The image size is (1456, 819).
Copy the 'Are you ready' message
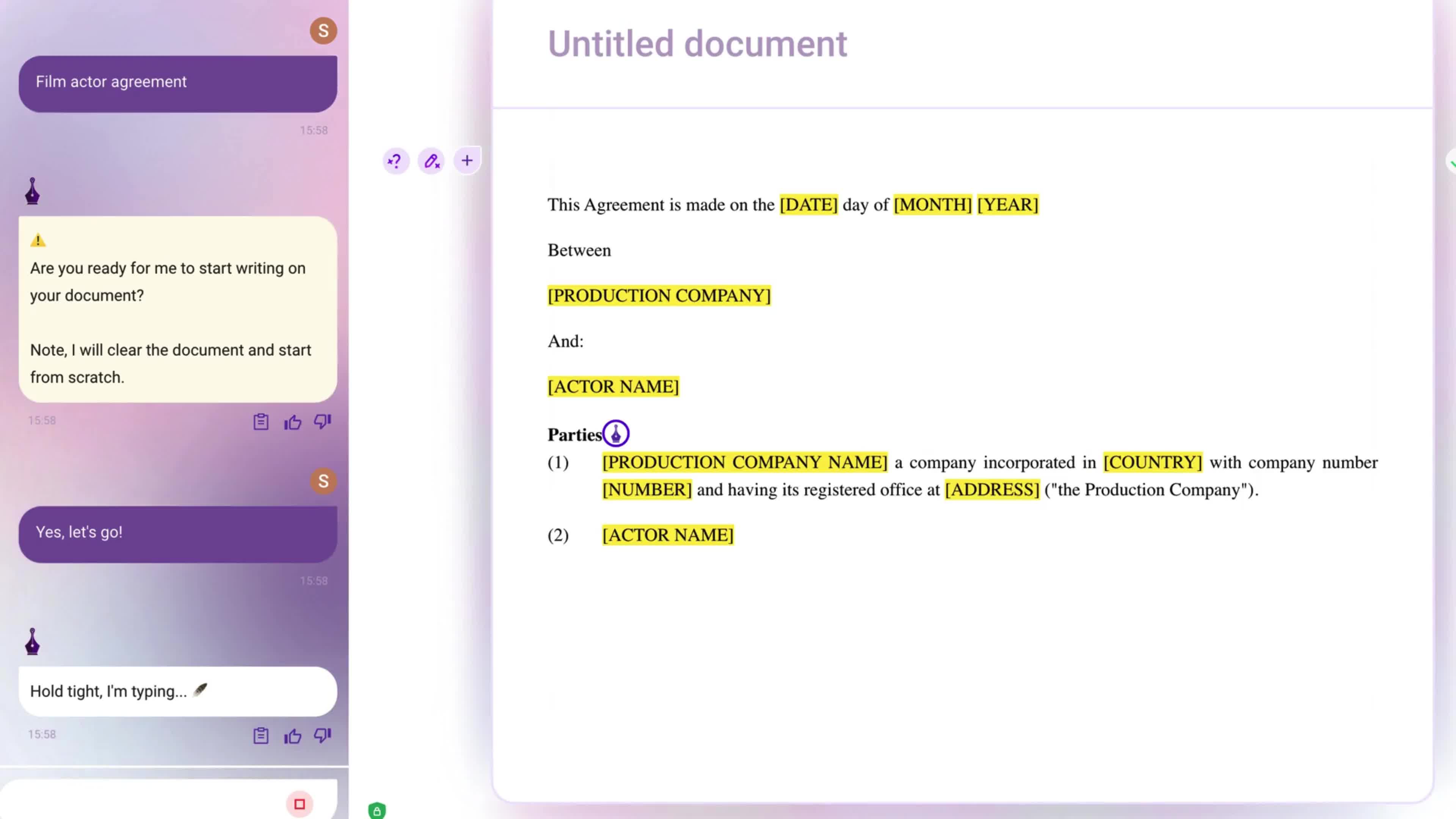pyautogui.click(x=260, y=422)
